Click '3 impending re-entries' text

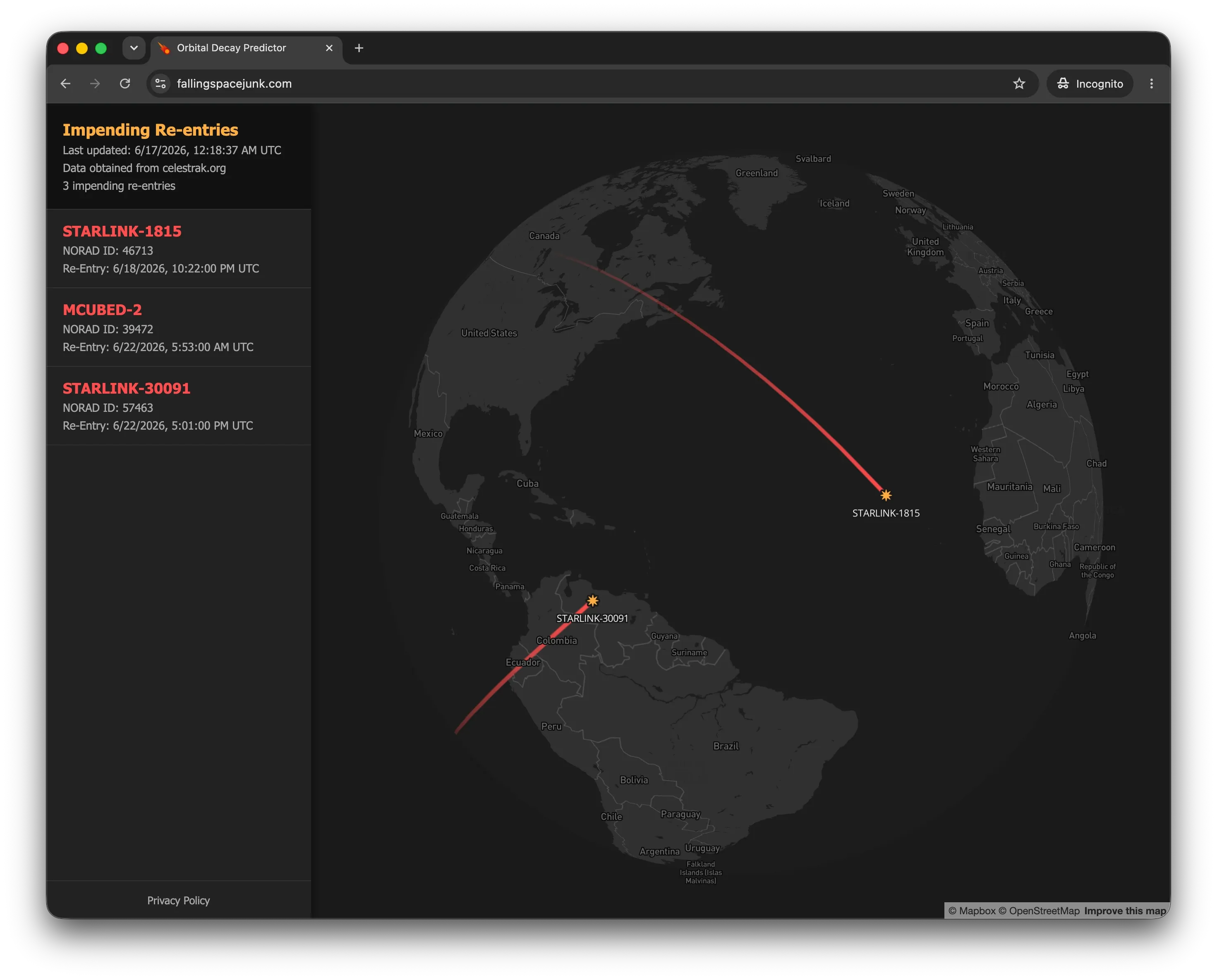[x=119, y=186]
